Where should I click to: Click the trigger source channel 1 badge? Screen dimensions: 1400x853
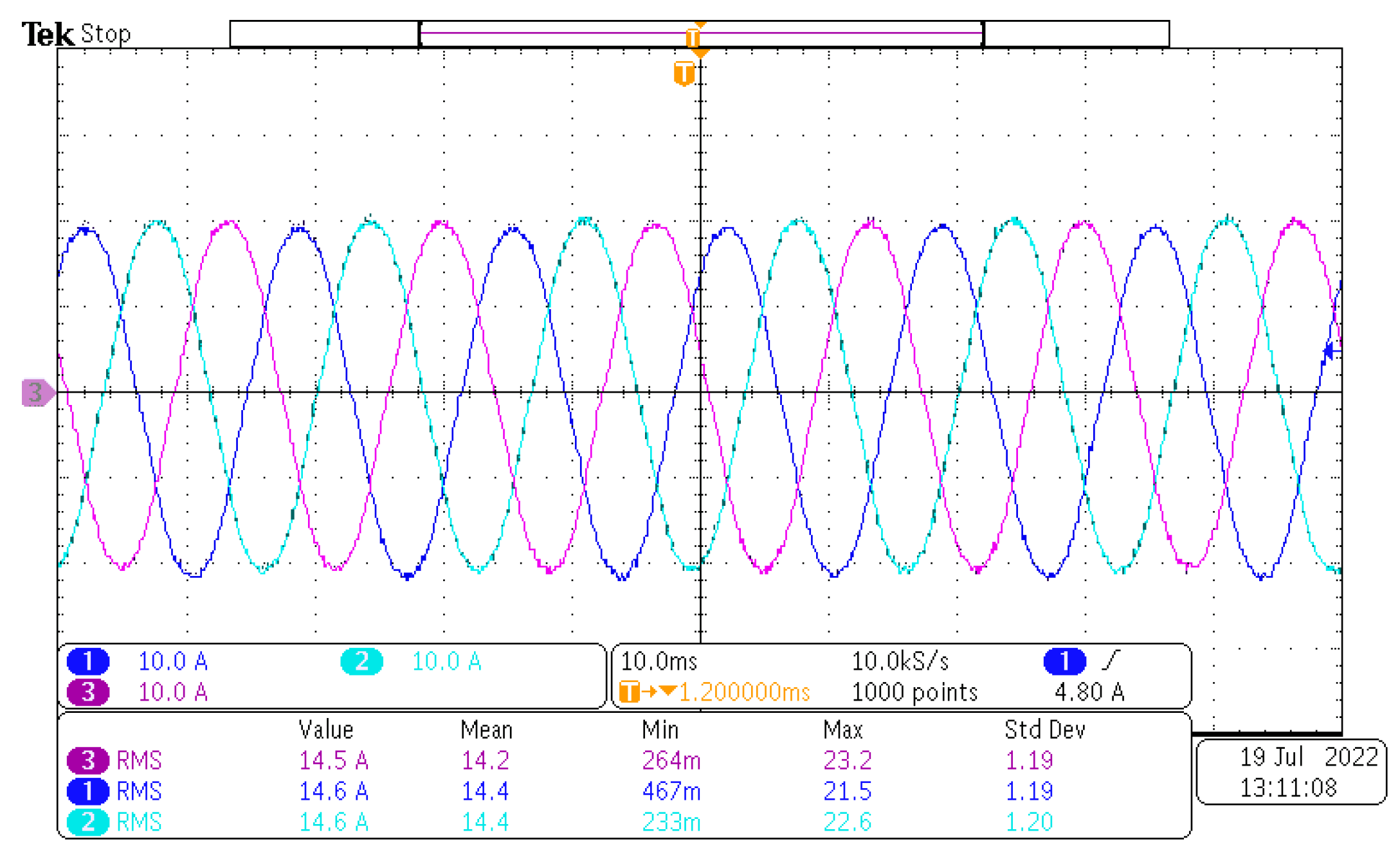(1064, 661)
